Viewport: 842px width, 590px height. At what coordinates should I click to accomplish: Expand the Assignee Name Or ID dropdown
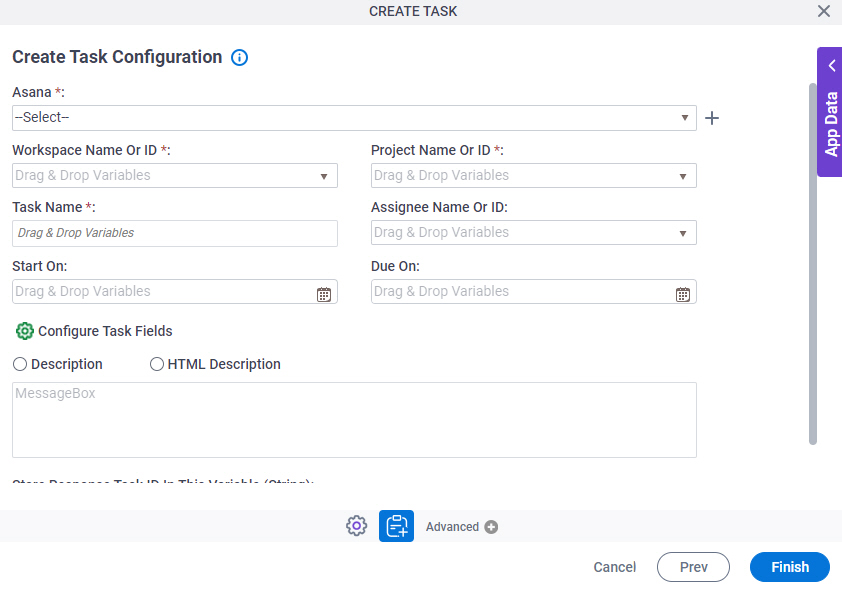click(x=683, y=234)
